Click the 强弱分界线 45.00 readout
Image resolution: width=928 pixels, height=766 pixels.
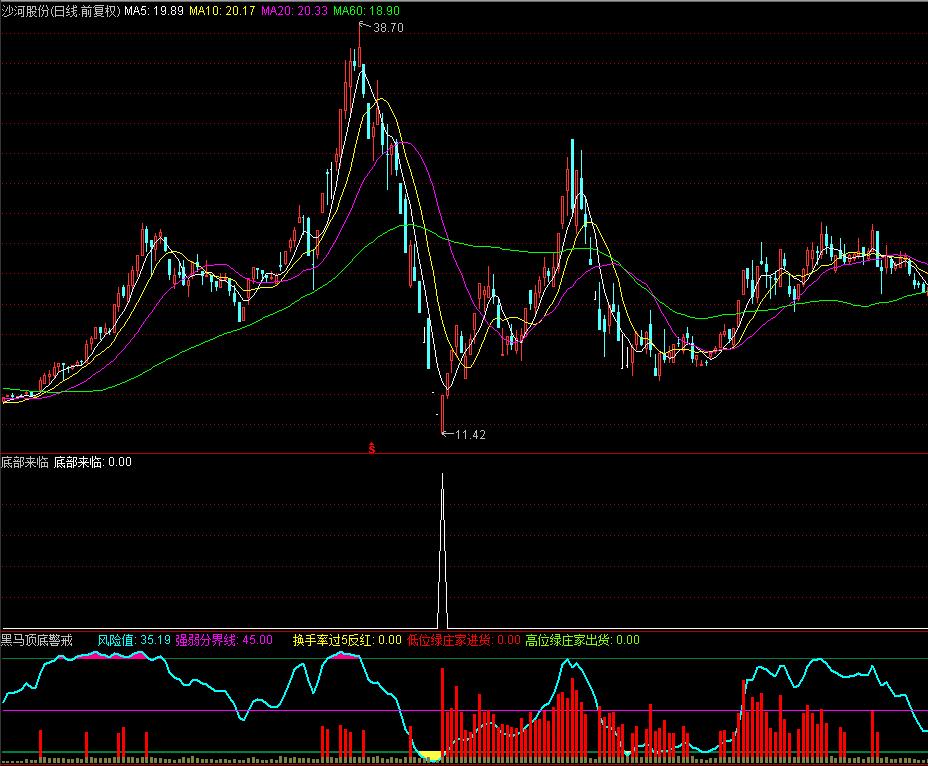point(223,640)
